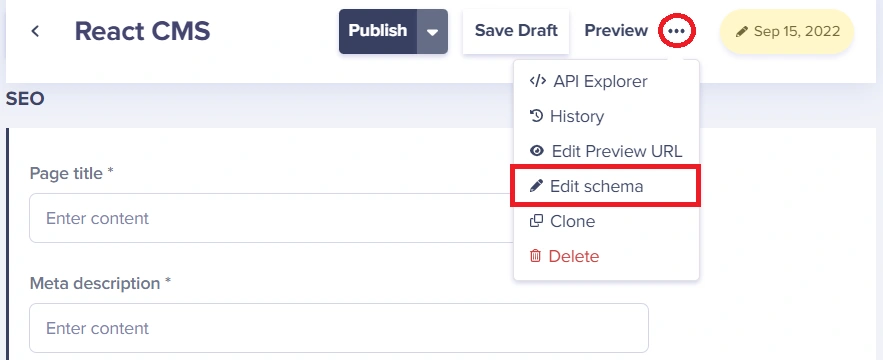Focus the Meta description input field
883x360 pixels.
[339, 328]
